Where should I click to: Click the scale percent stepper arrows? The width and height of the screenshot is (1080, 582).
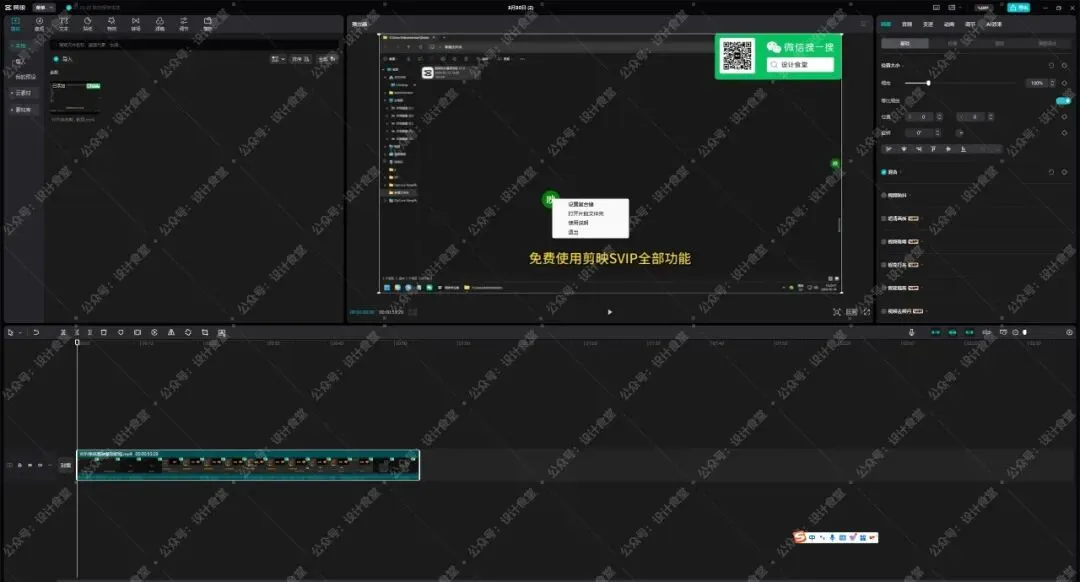tap(1052, 83)
